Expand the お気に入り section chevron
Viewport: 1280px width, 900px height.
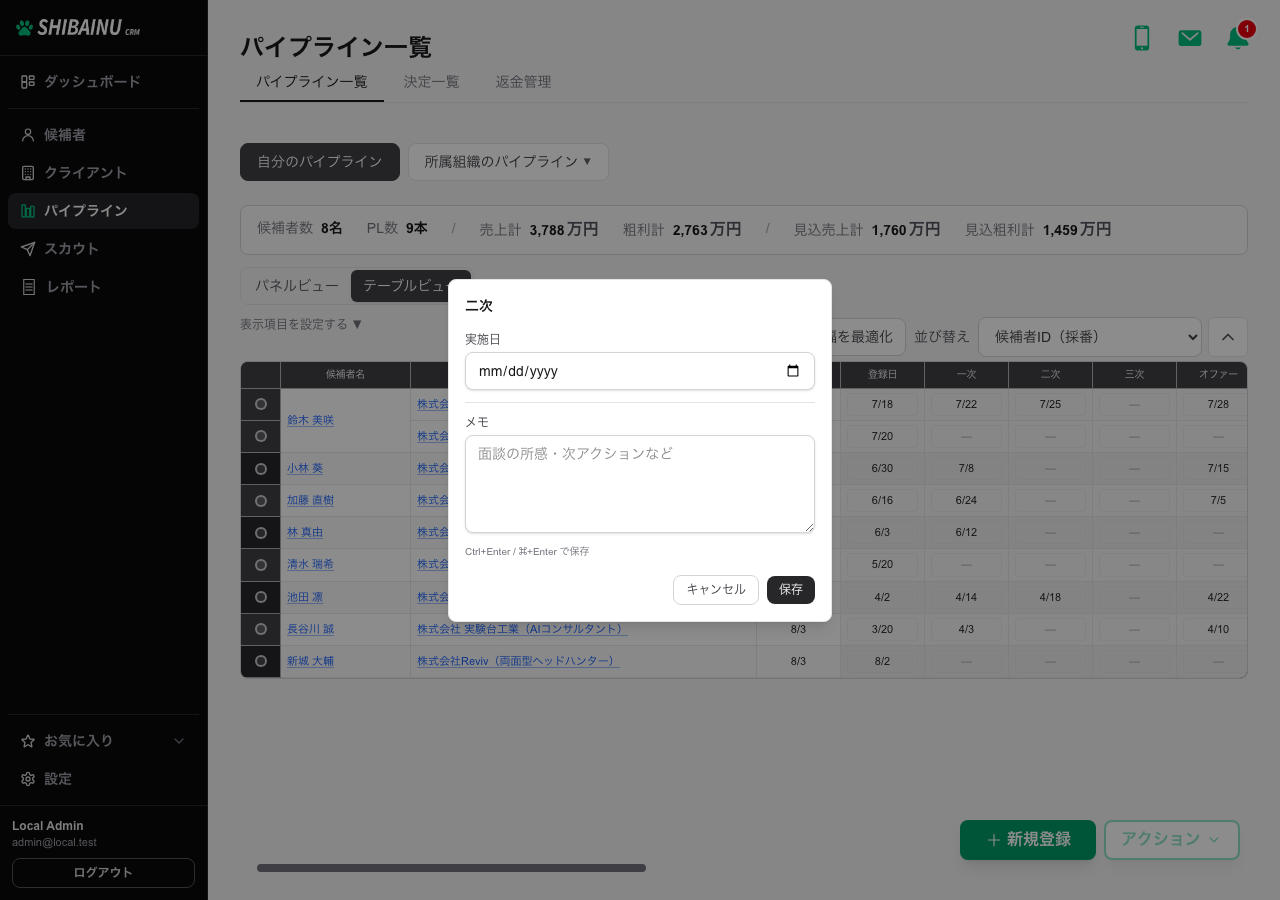[x=179, y=741]
